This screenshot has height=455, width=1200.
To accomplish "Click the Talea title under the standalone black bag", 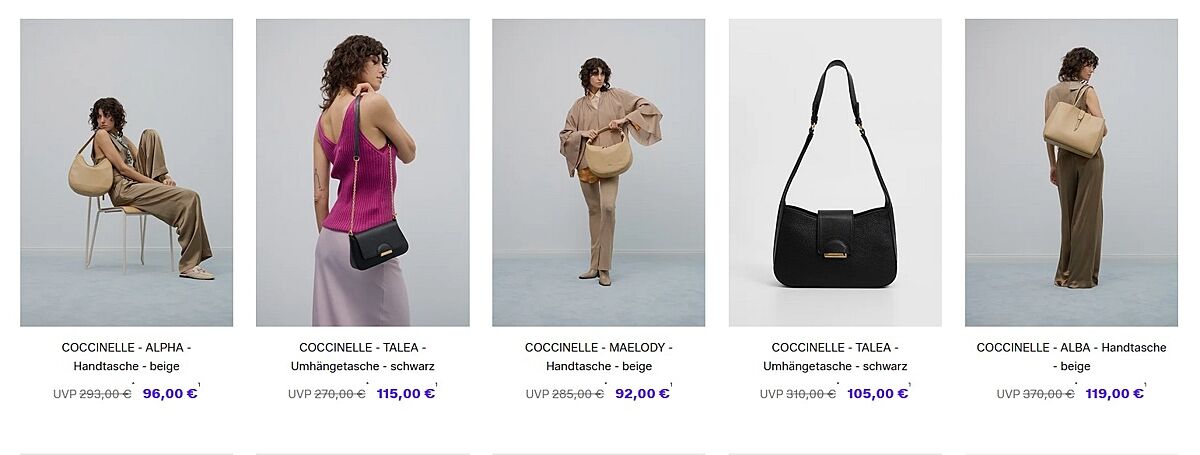I will [x=835, y=357].
